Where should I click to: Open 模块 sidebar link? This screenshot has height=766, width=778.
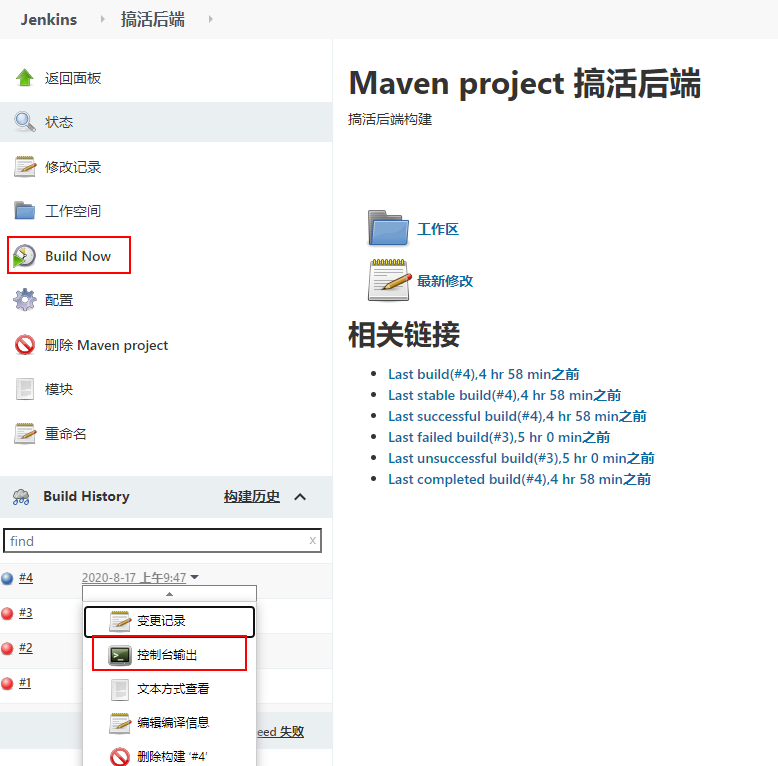click(59, 389)
